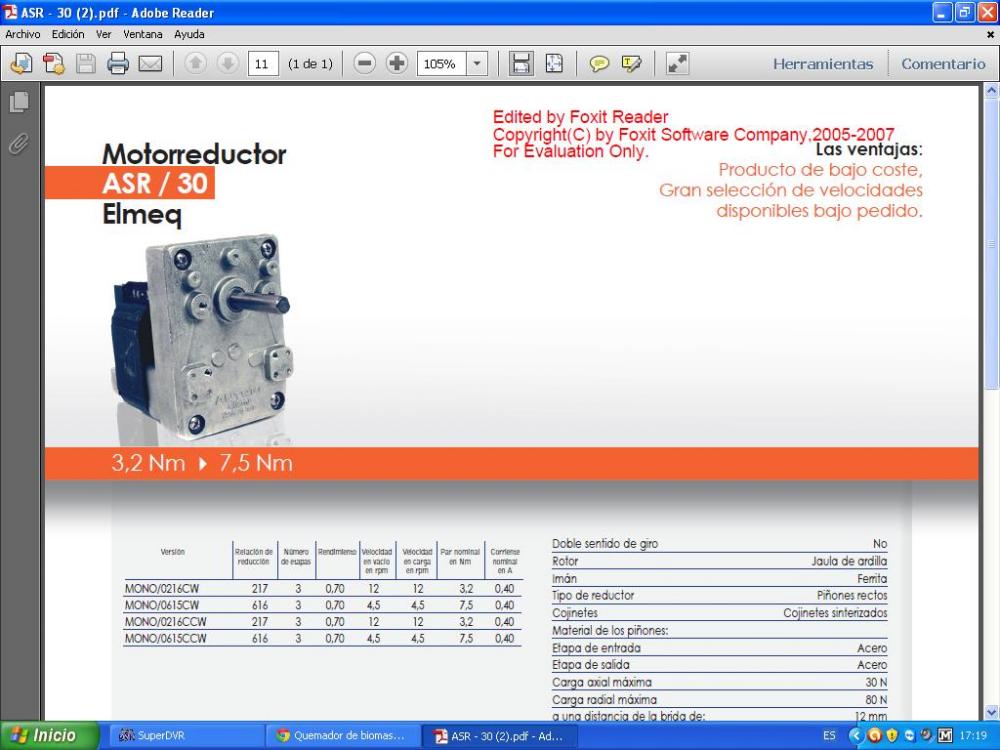This screenshot has width=1000, height=750.
Task: Zoom in with the plus button
Action: [397, 63]
